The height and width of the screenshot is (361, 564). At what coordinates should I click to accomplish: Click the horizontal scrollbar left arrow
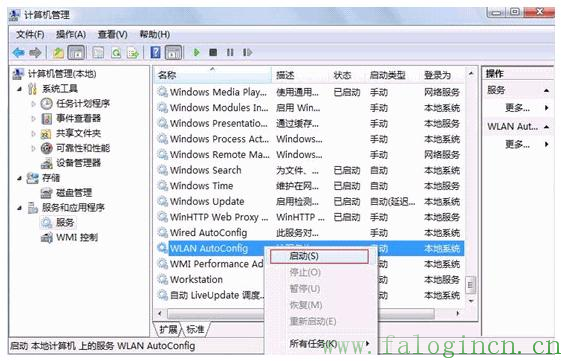[x=160, y=314]
